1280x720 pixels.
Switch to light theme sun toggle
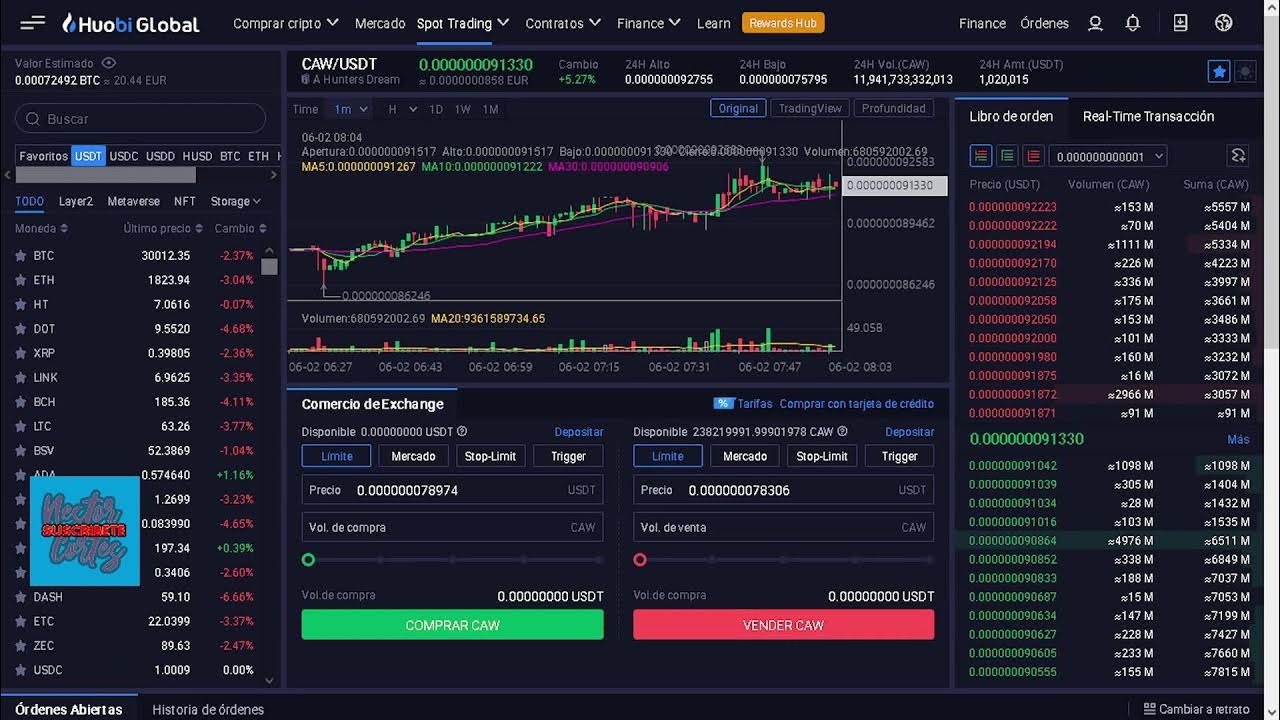pos(1245,71)
